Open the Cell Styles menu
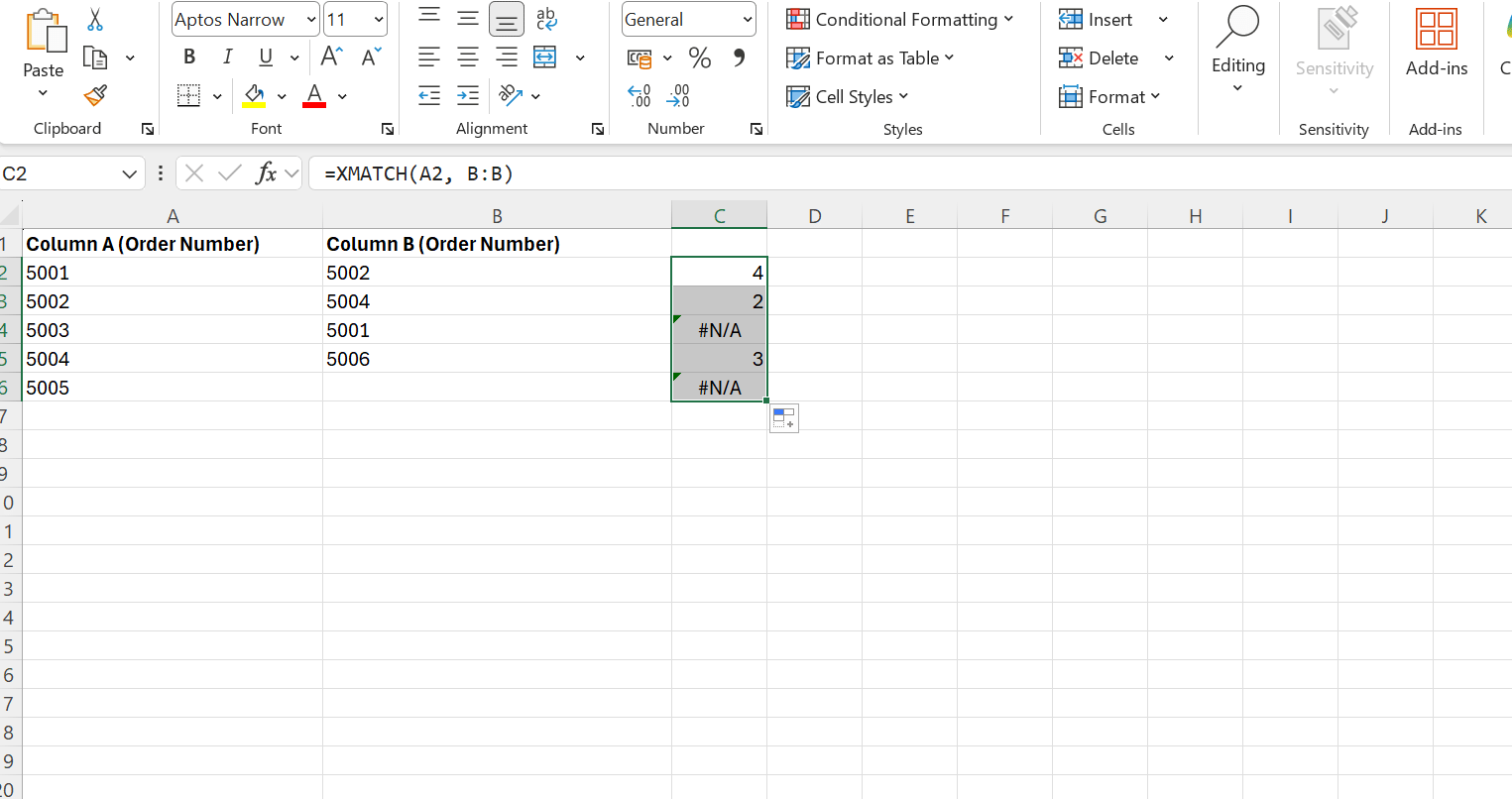The width and height of the screenshot is (1512, 799). pos(848,96)
